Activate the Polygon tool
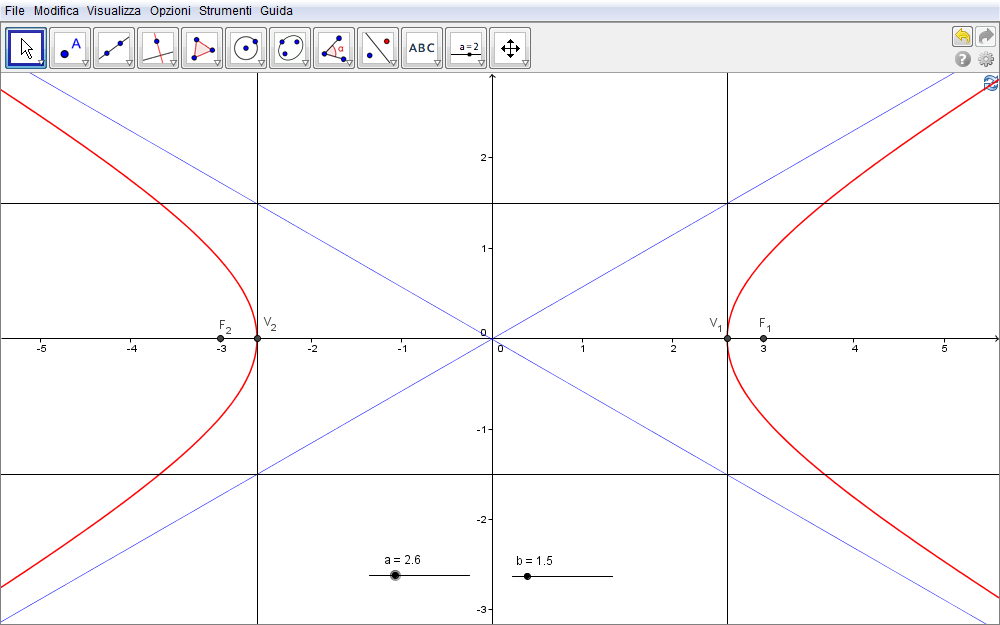This screenshot has height=625, width=1000. (x=202, y=47)
